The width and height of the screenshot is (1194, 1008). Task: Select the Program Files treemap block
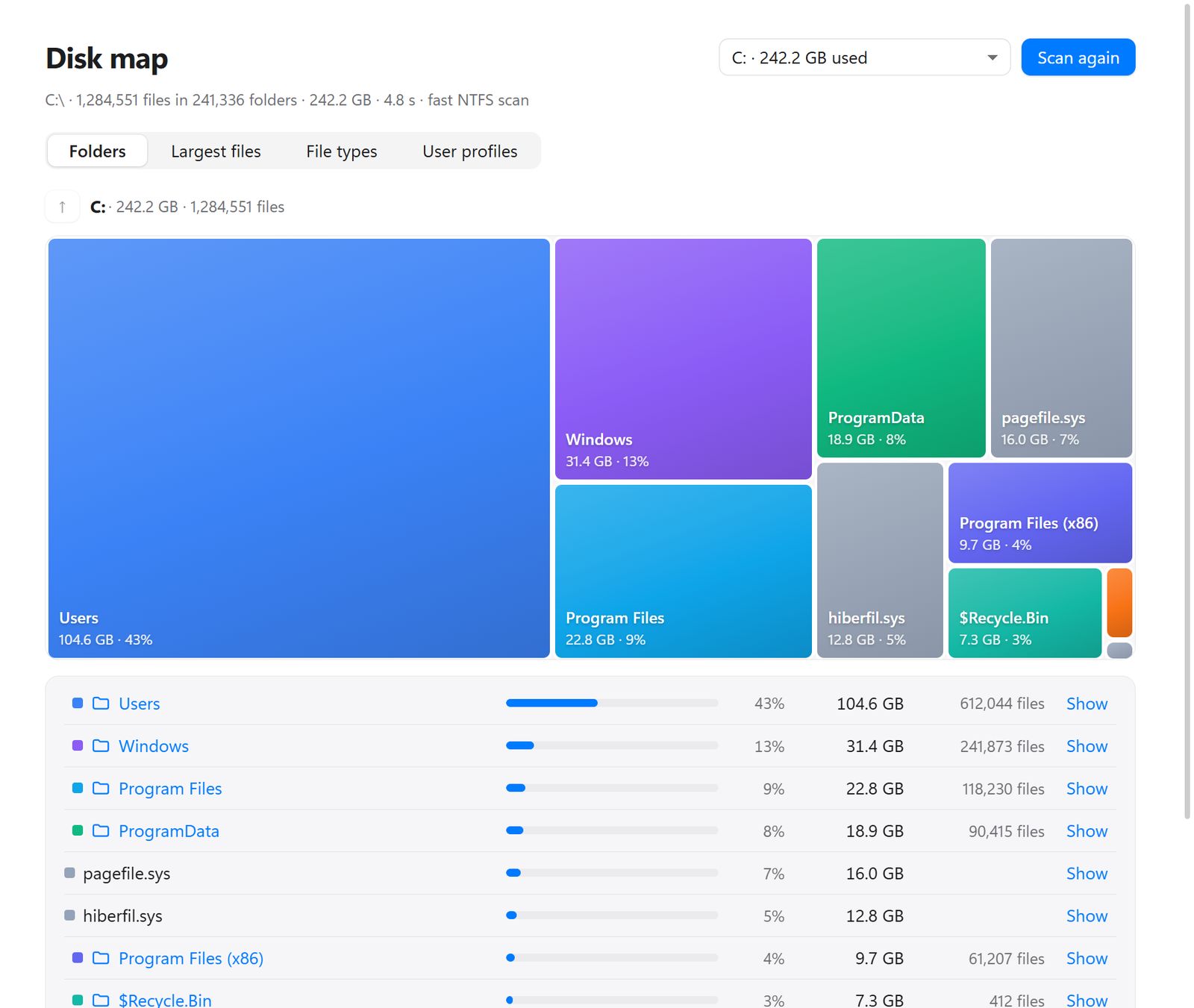[684, 572]
